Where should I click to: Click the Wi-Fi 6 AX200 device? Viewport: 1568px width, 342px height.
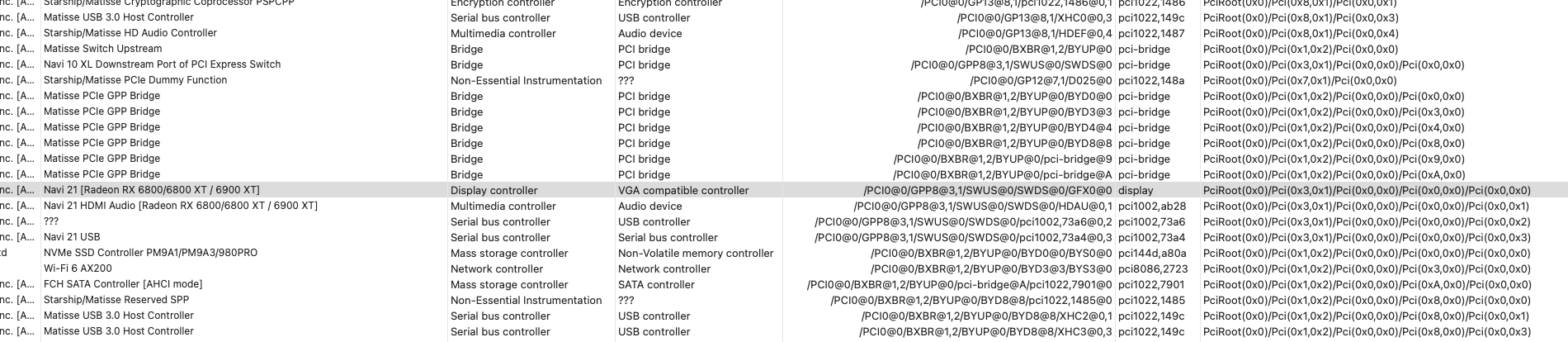(x=78, y=268)
